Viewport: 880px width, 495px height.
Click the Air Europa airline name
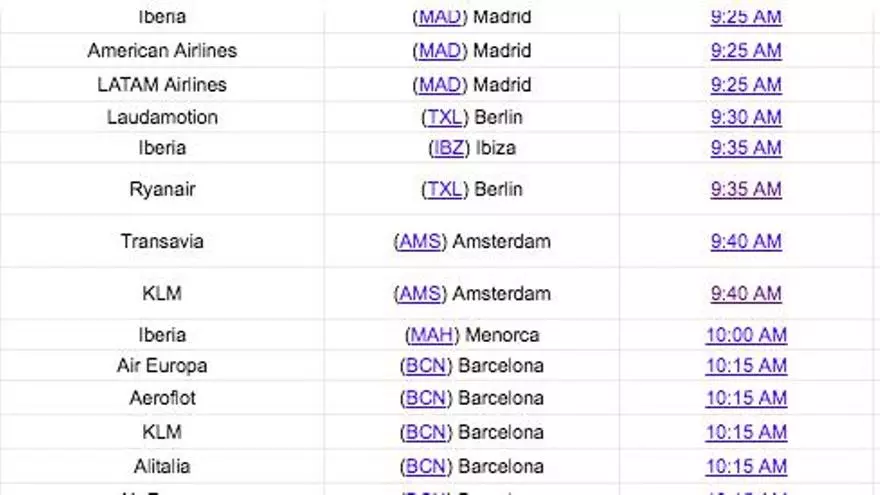[x=162, y=366]
